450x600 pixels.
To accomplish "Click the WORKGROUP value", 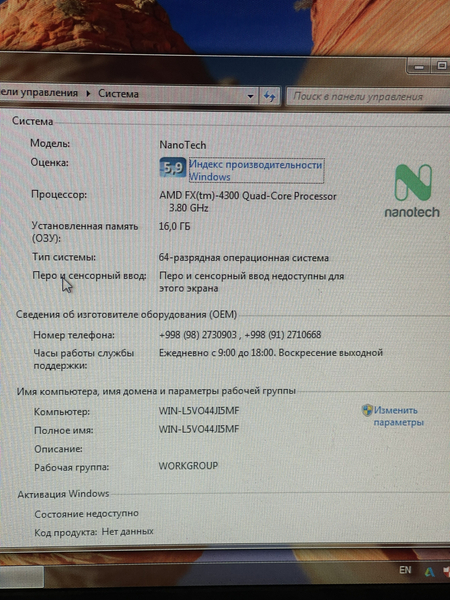I will coord(188,466).
